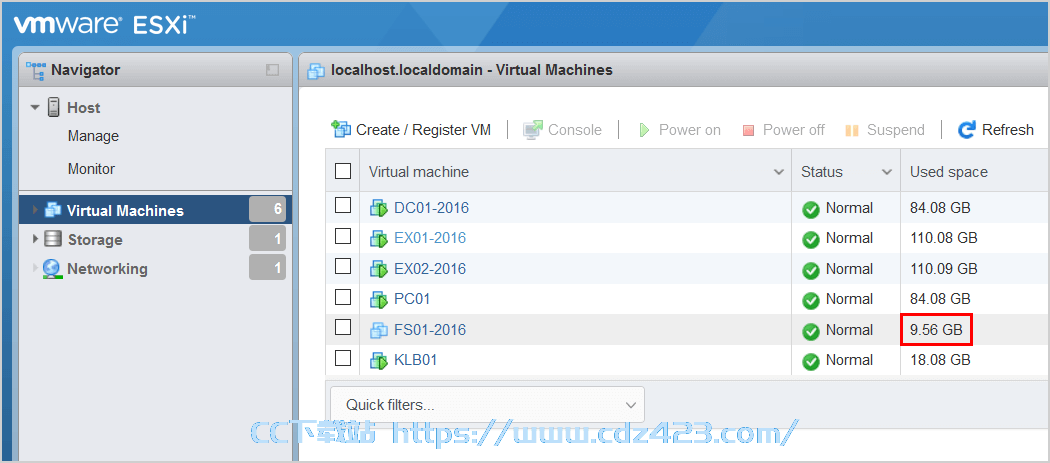
Task: Open the DC01-2016 virtual machine link
Action: [431, 208]
